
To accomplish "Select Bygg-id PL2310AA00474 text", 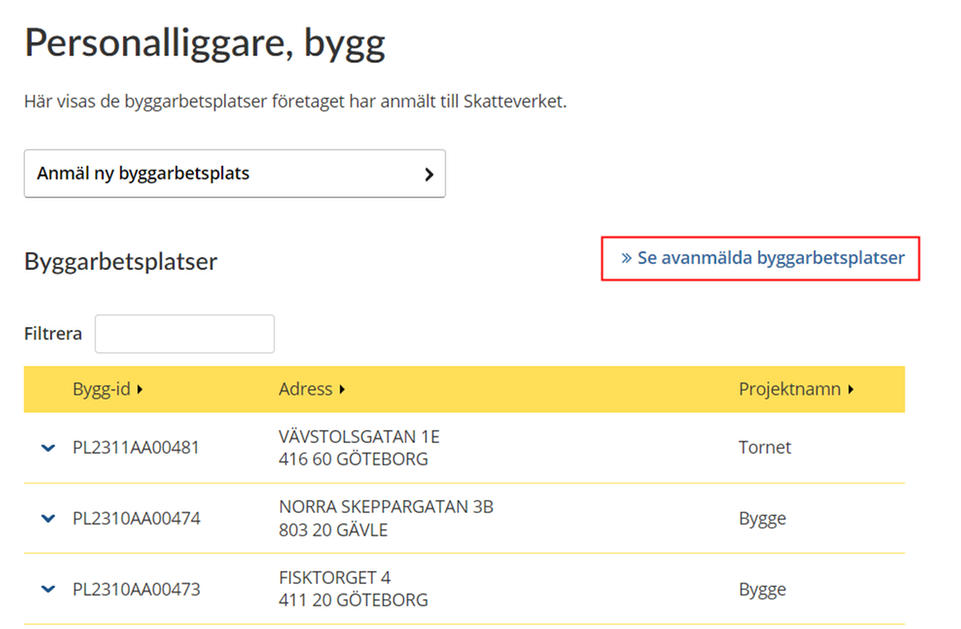I will coord(136,519).
